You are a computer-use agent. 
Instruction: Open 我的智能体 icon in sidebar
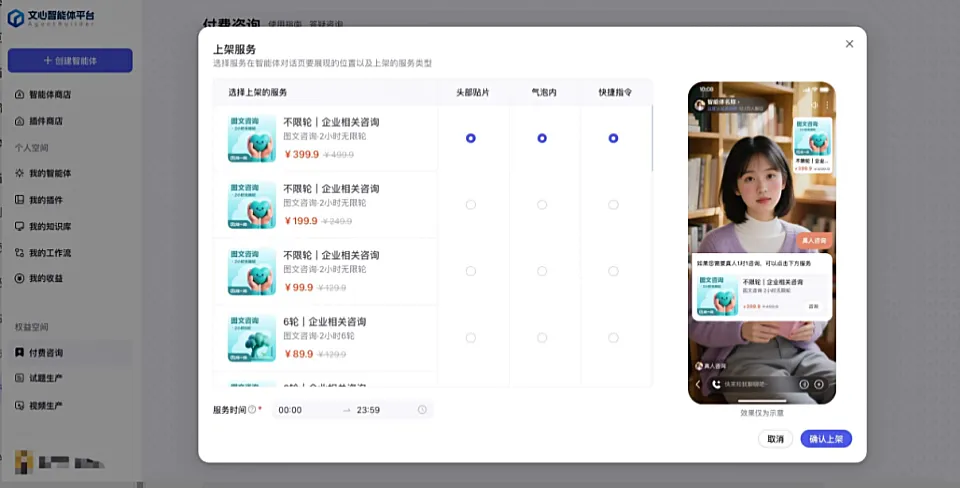20,173
